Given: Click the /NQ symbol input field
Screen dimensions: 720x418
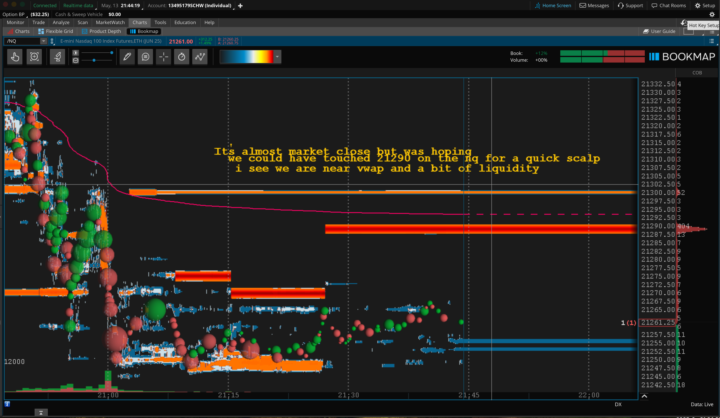Looking at the screenshot, I should tap(22, 41).
